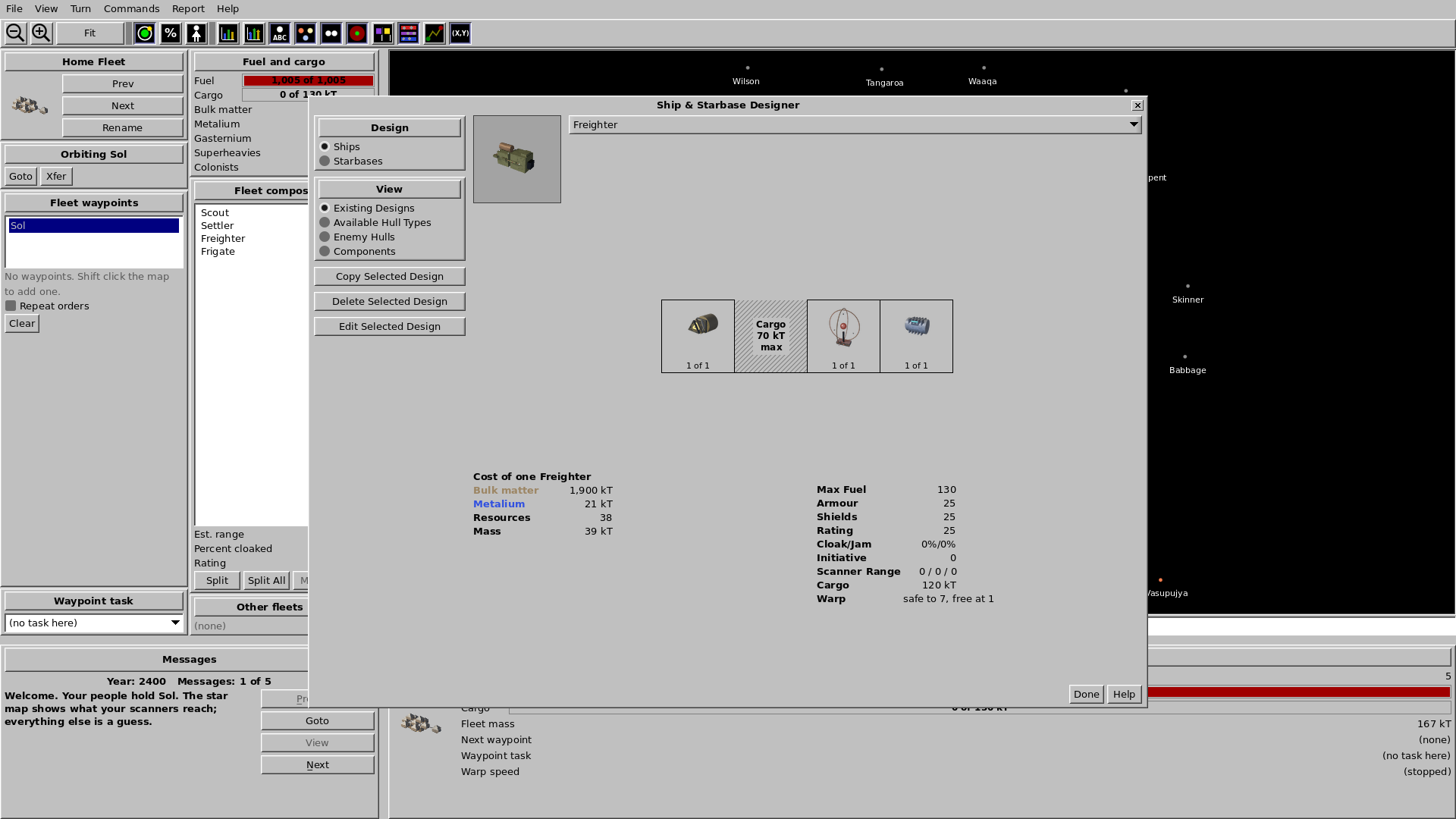Toggle the three colored dots icon

pos(306,33)
